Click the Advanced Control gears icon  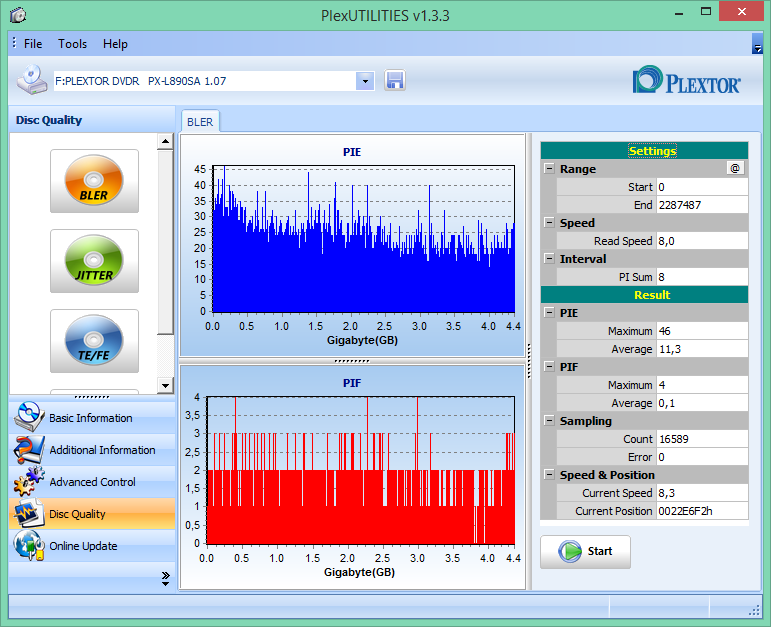pyautogui.click(x=29, y=481)
